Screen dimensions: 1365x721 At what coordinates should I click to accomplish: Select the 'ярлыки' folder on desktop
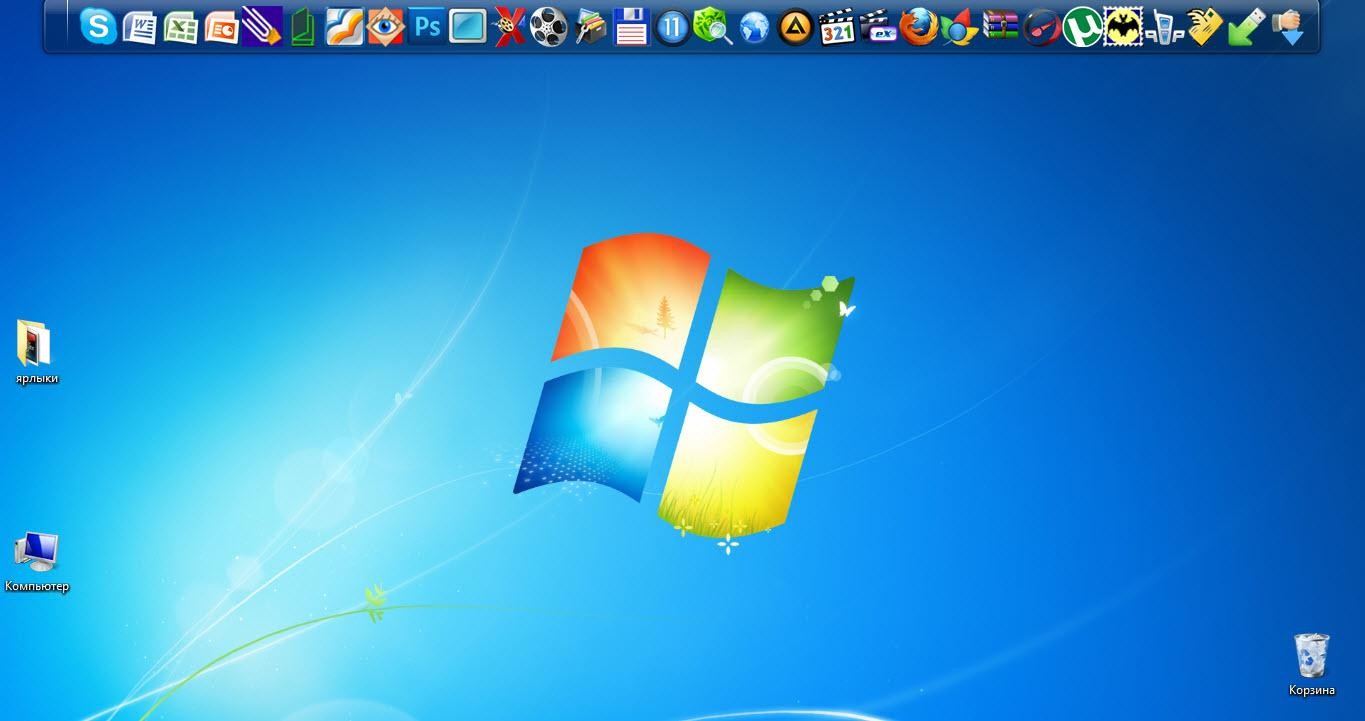coord(36,352)
